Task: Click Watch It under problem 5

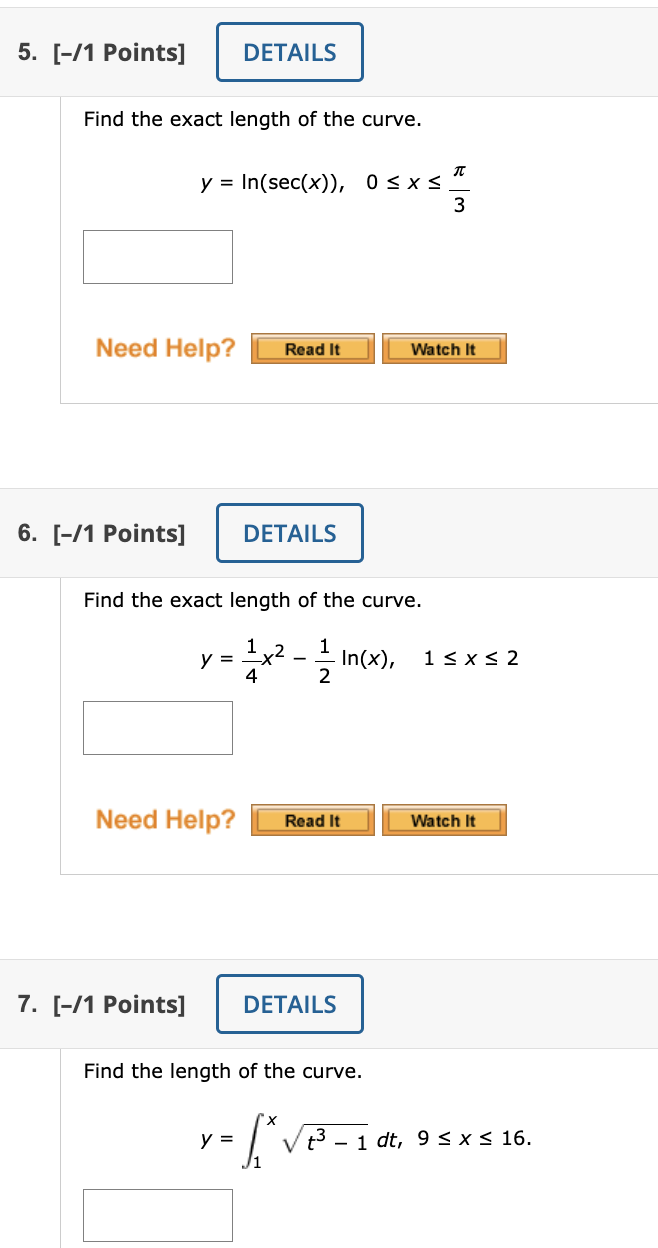Action: [444, 348]
